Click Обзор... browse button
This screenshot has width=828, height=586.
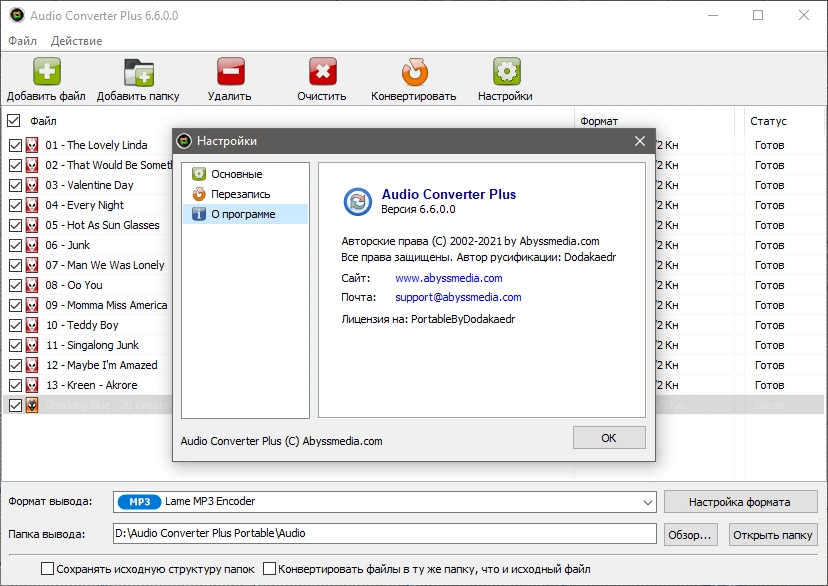click(690, 535)
